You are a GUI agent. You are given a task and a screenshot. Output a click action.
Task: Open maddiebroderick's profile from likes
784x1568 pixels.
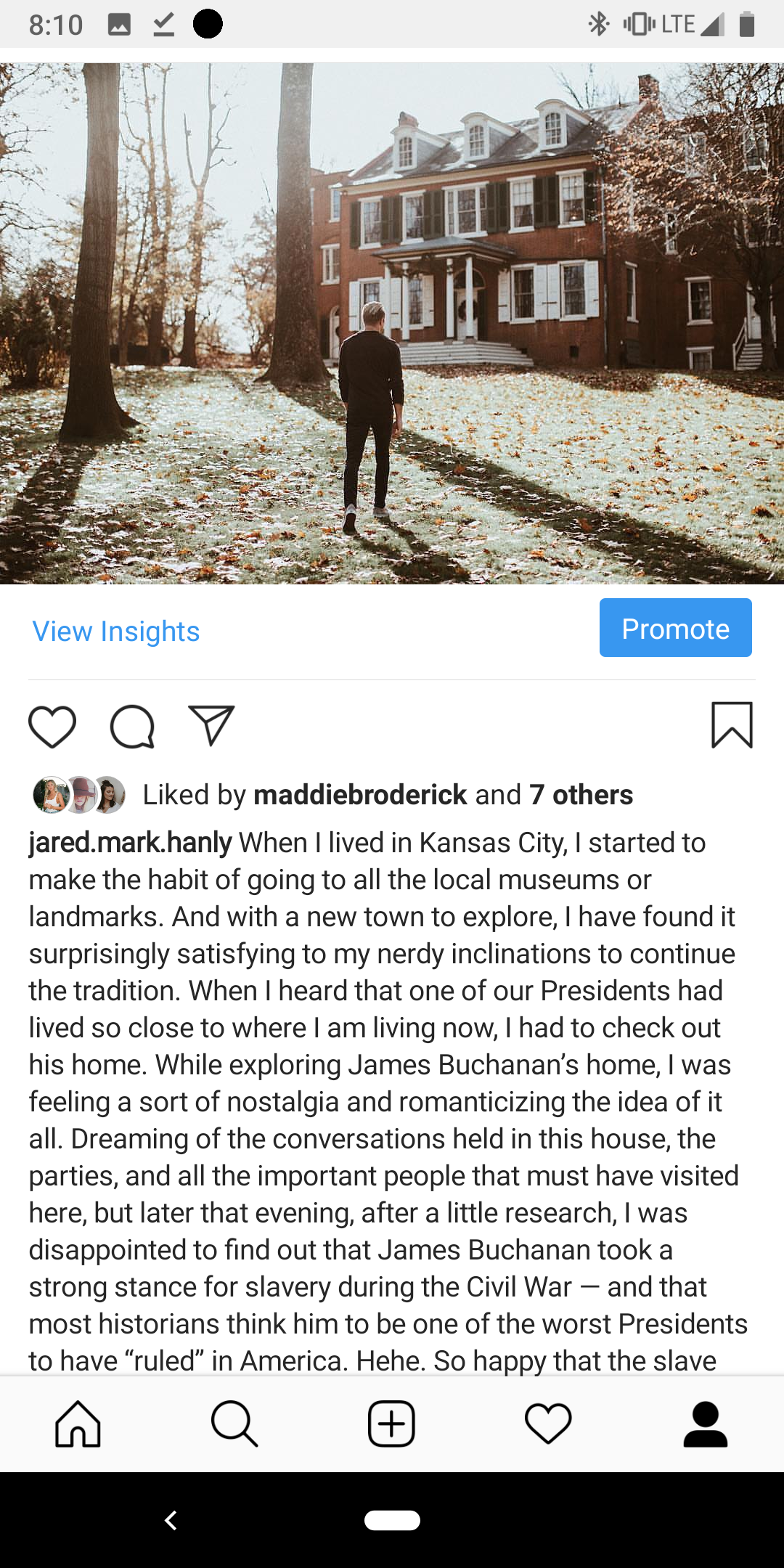click(360, 795)
